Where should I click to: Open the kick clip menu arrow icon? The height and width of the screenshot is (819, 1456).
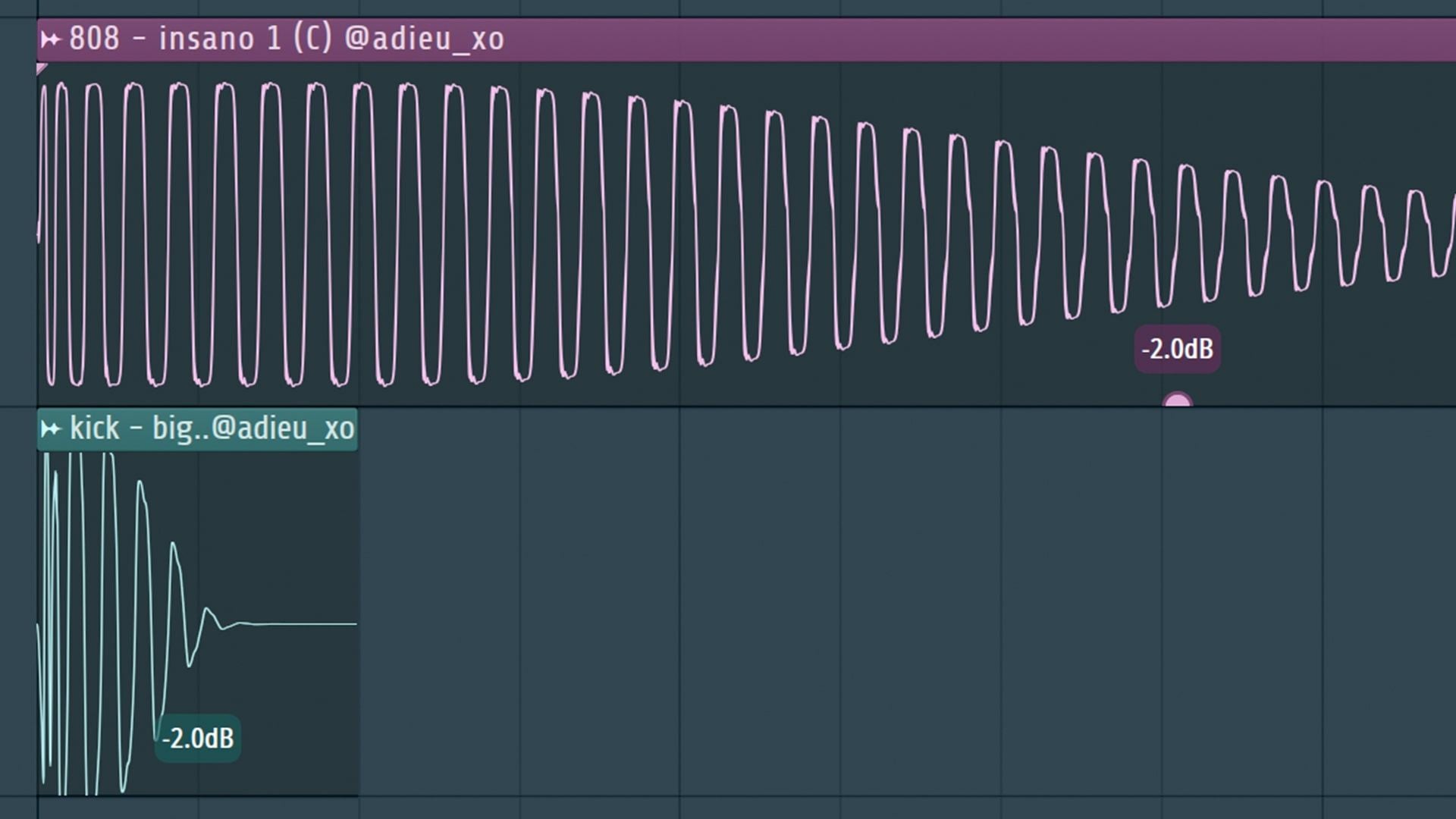[x=50, y=429]
